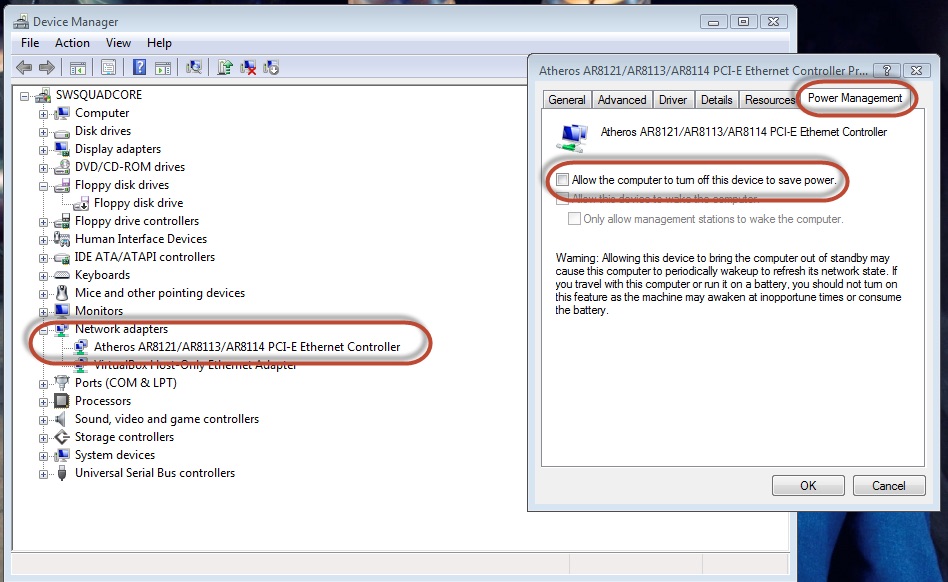
Task: Expand the Display adapters node
Action: (43, 150)
